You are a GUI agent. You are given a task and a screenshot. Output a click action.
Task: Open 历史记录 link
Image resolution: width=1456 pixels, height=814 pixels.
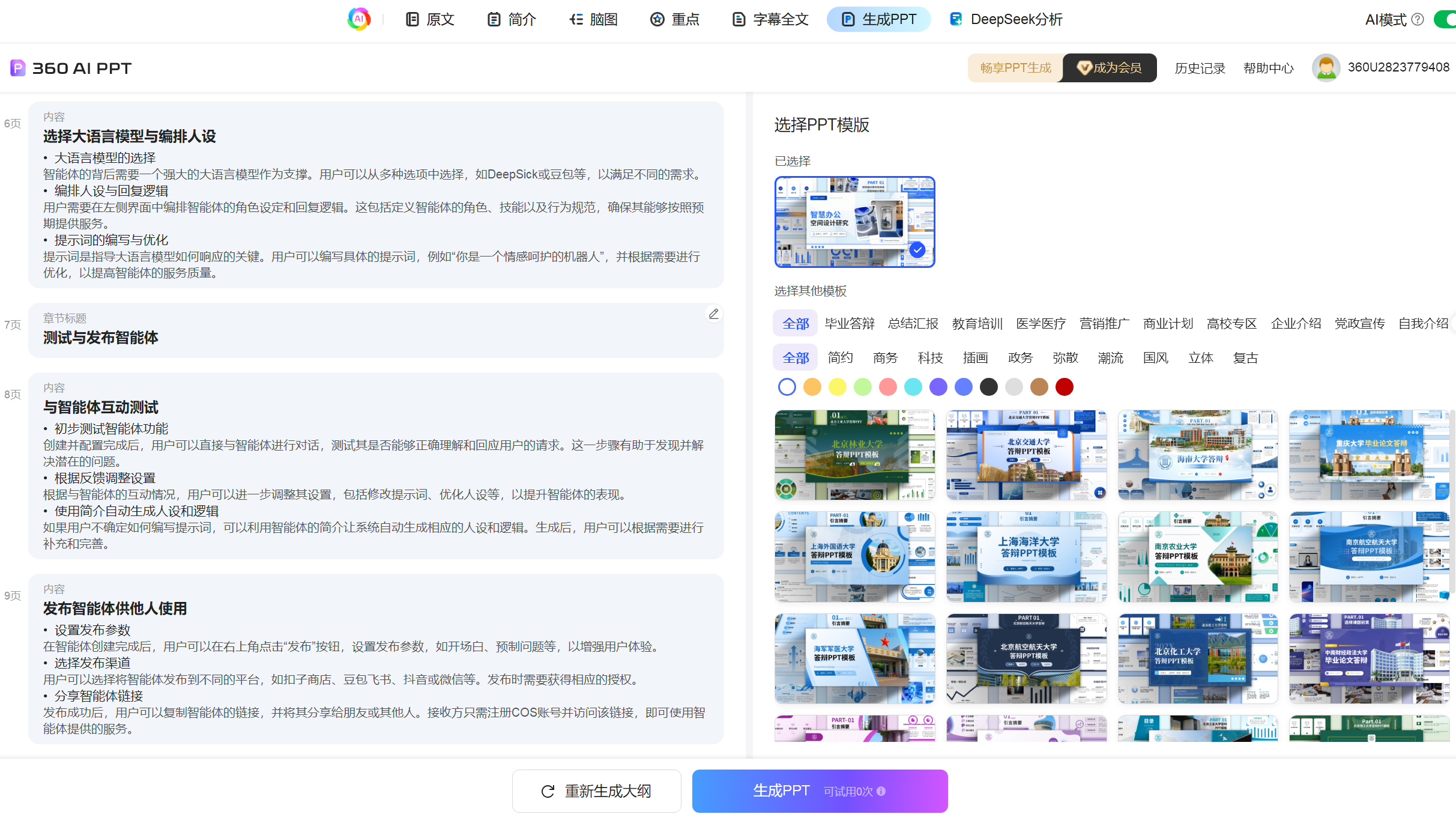(x=1200, y=68)
